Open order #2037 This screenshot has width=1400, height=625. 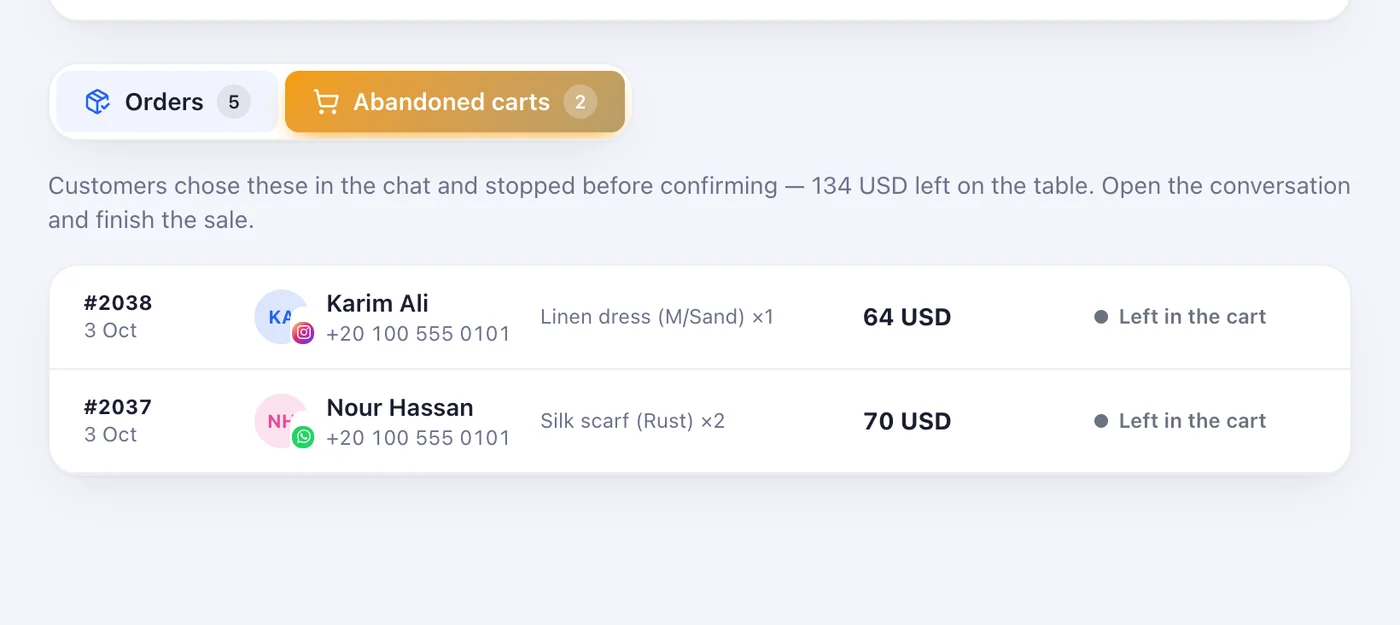click(118, 407)
